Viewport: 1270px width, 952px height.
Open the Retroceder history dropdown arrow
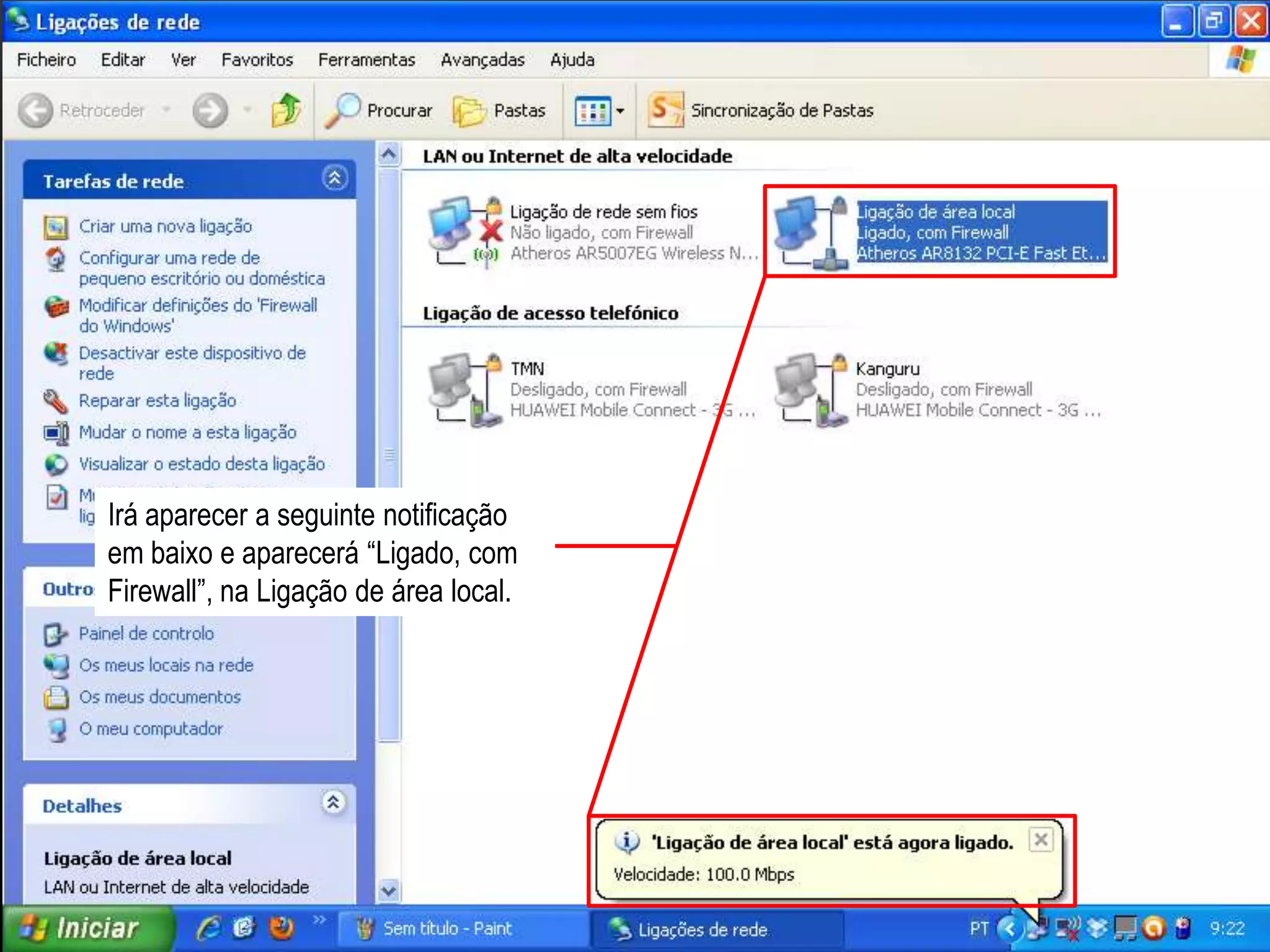pyautogui.click(x=166, y=110)
